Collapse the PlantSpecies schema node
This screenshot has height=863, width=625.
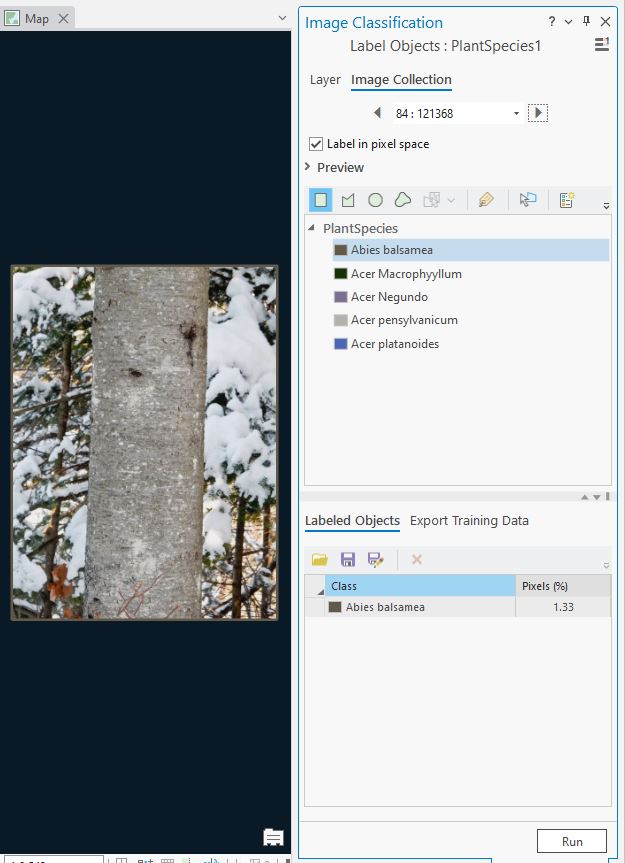tap(311, 227)
